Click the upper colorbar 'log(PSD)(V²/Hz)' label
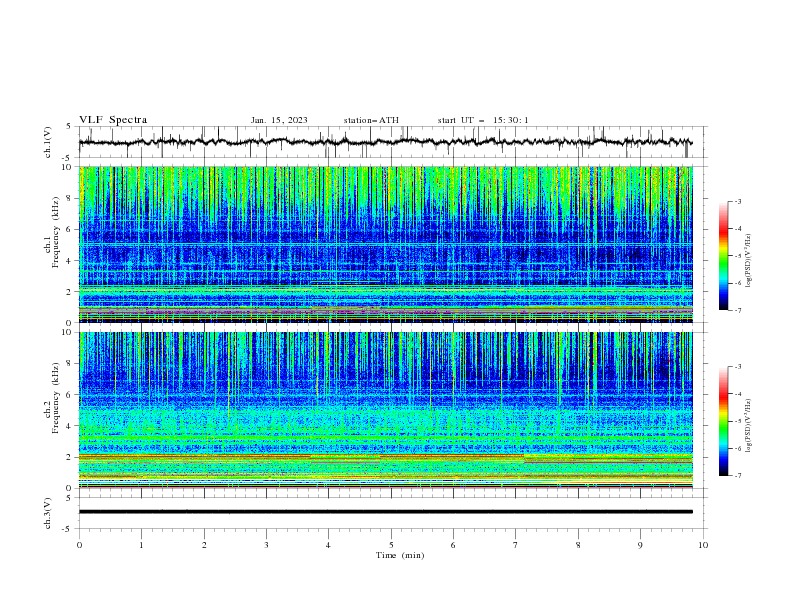The image size is (792, 612). coord(749,261)
